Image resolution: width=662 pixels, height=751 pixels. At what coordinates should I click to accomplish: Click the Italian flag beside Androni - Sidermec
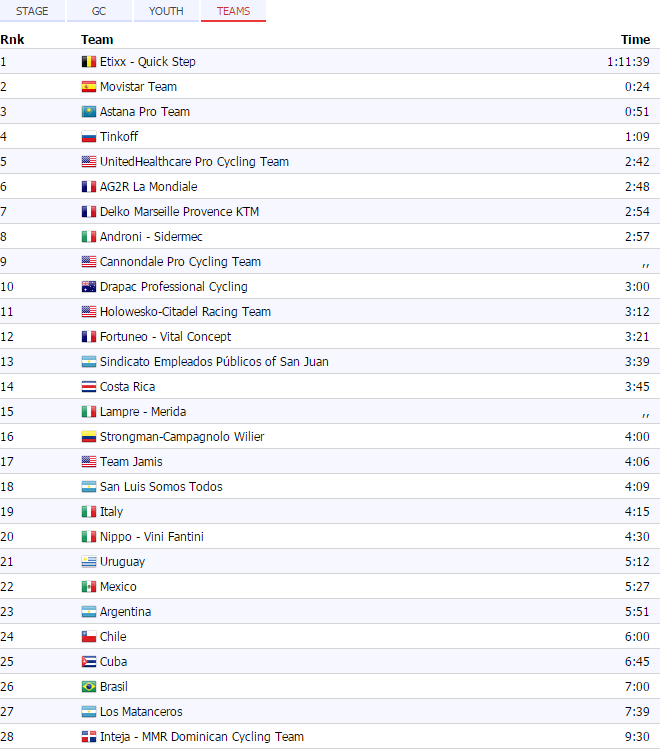tap(89, 237)
